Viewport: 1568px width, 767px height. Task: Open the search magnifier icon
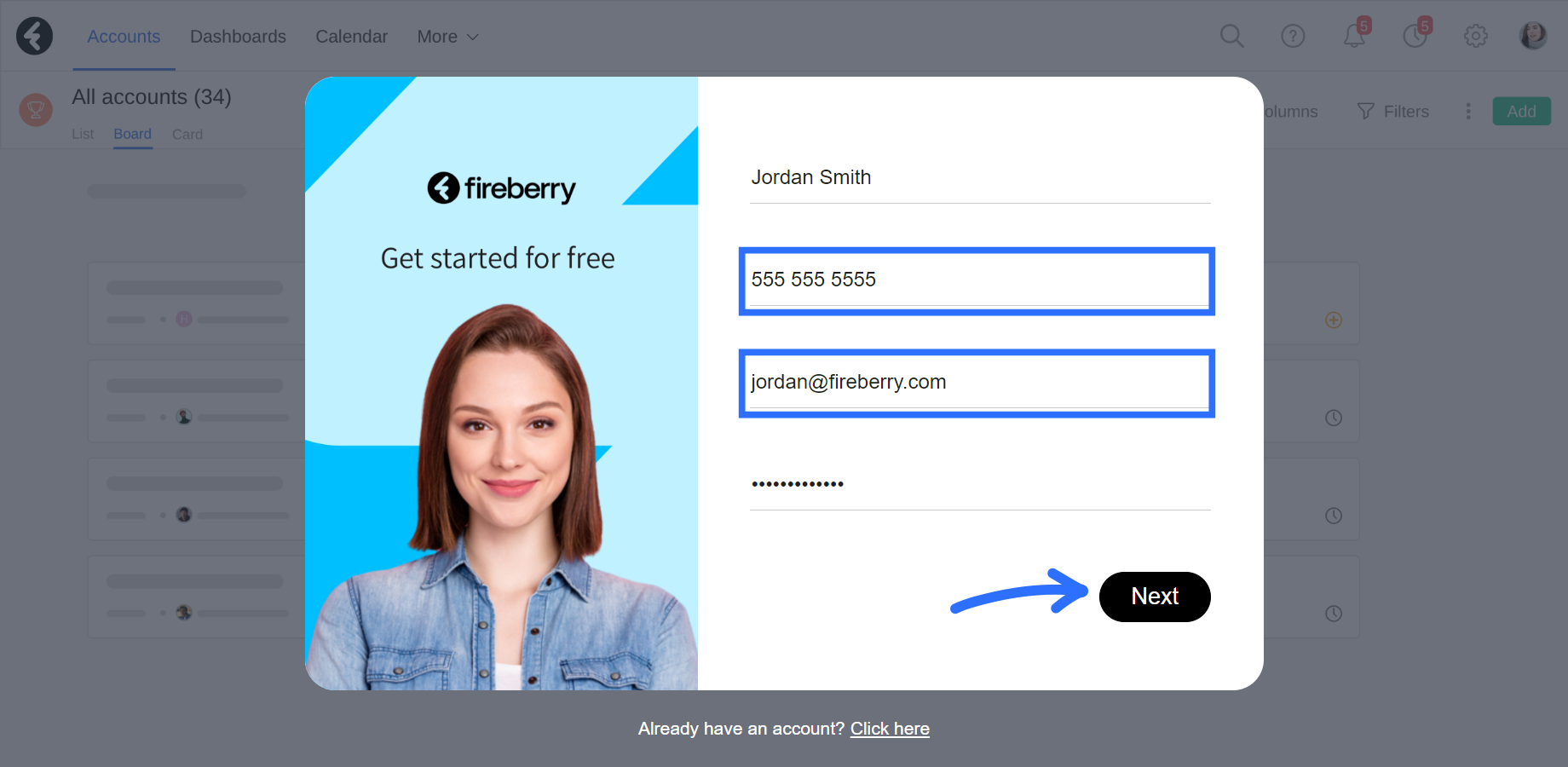[1231, 36]
